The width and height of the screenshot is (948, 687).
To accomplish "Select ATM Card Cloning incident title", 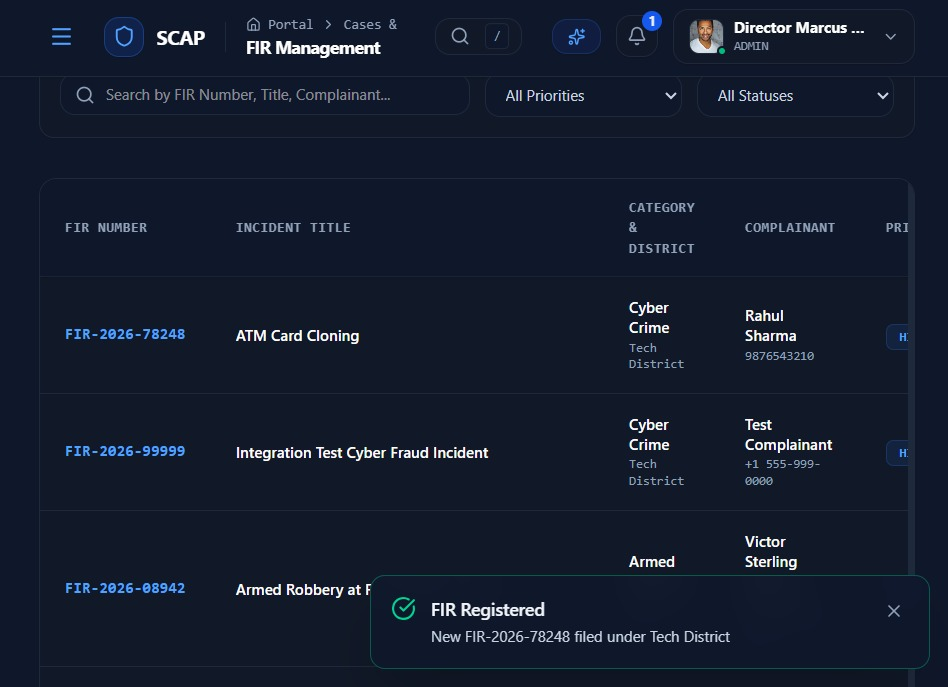I will (x=297, y=336).
